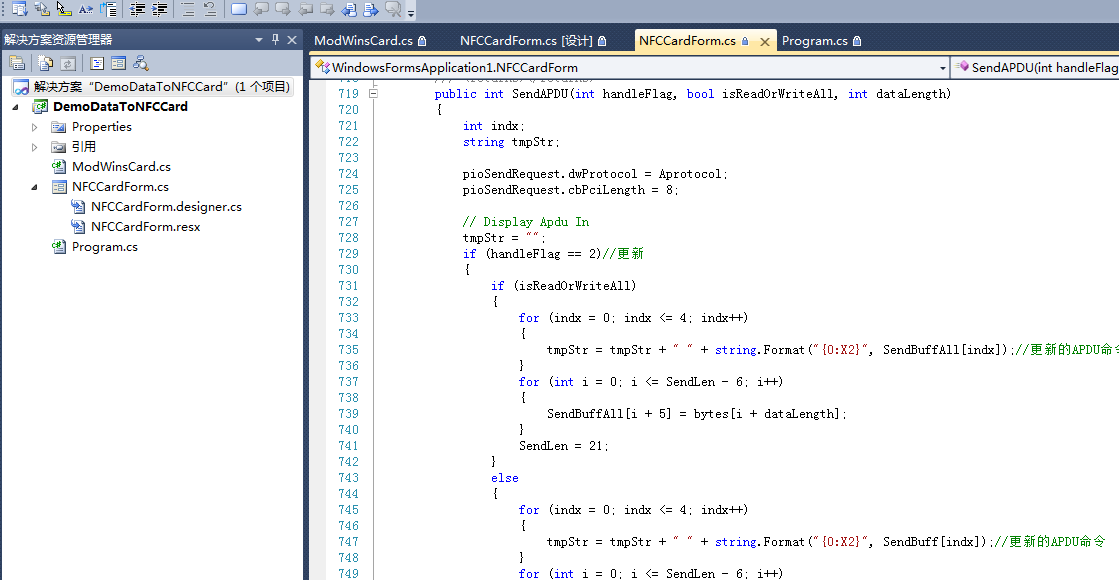1119x580 pixels.
Task: Click lock icon on ModWinsCard.cs tab
Action: 422,41
